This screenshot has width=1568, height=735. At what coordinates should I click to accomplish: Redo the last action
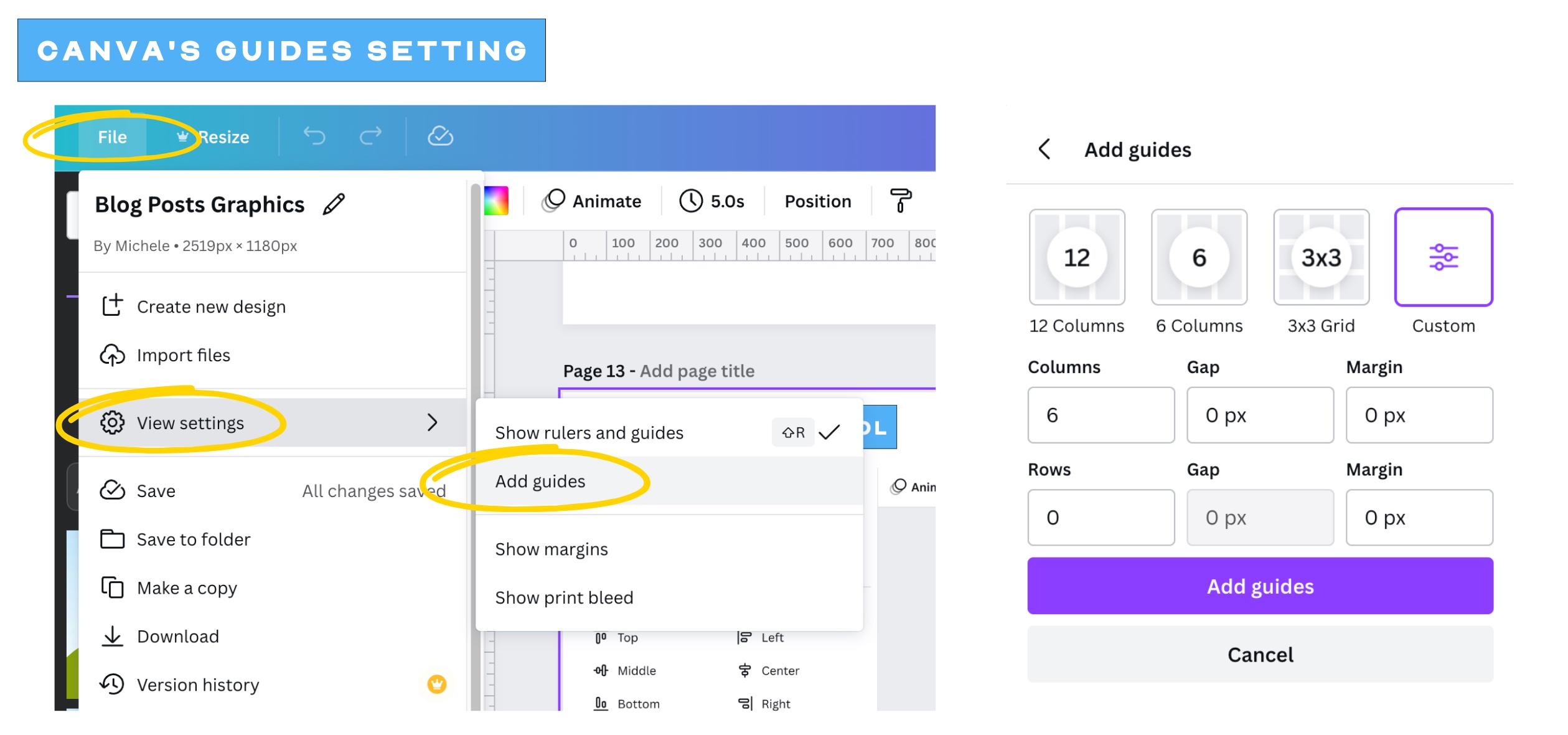[x=370, y=137]
